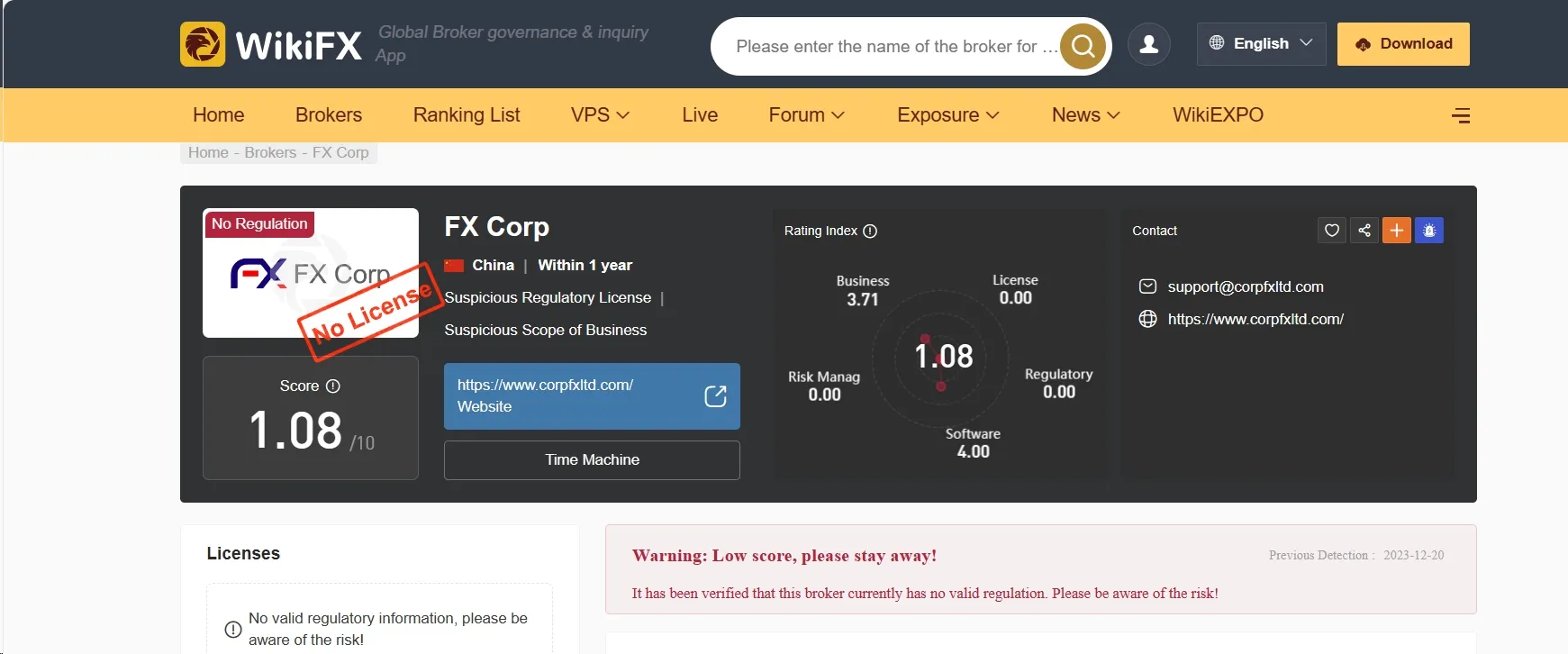
Task: Click the orange plus icon
Action: point(1397,231)
